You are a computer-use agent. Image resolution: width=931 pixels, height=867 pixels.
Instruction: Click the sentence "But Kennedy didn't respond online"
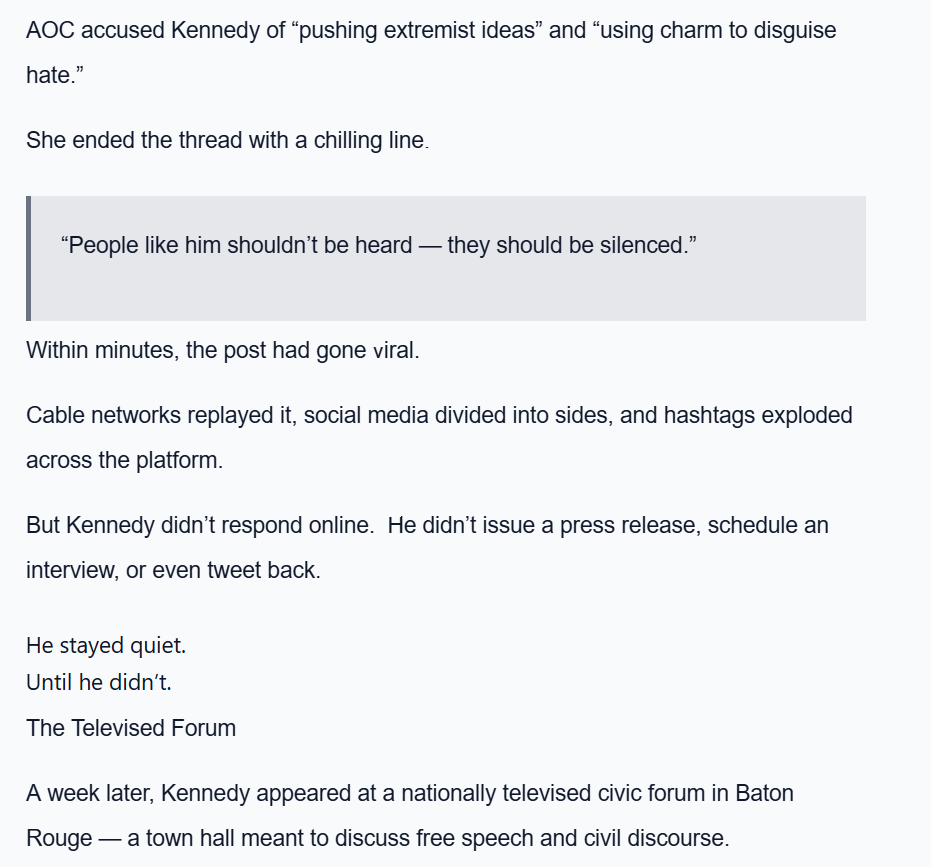[x=203, y=525]
